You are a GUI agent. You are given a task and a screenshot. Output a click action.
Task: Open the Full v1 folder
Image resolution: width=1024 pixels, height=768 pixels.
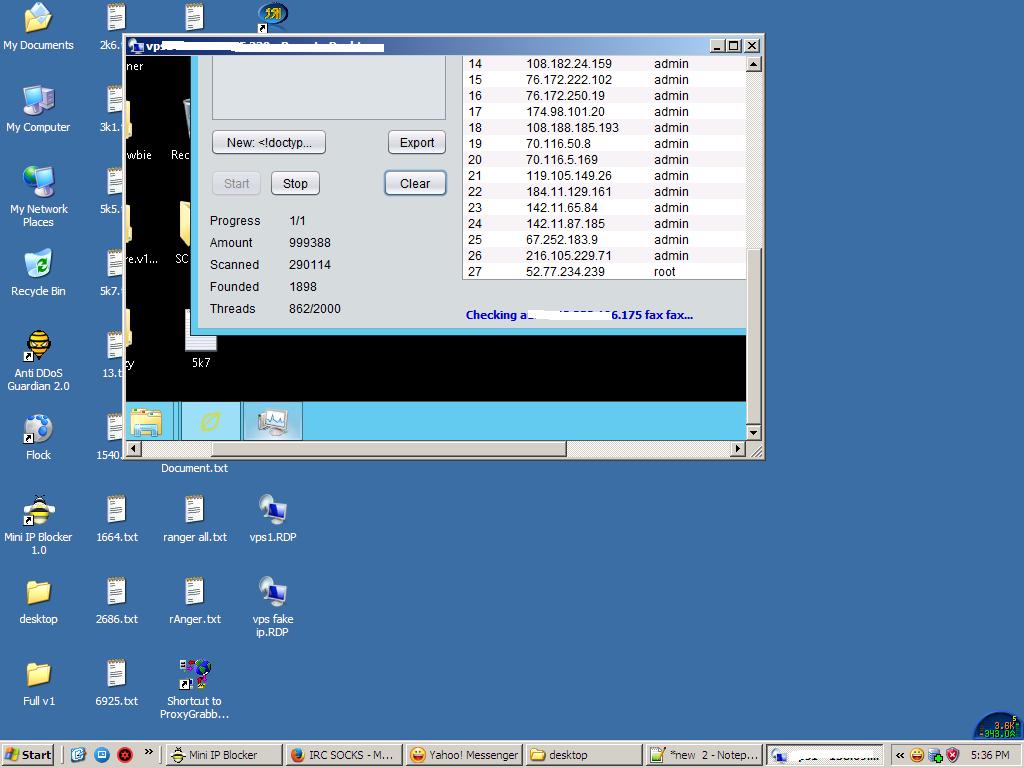(x=38, y=675)
